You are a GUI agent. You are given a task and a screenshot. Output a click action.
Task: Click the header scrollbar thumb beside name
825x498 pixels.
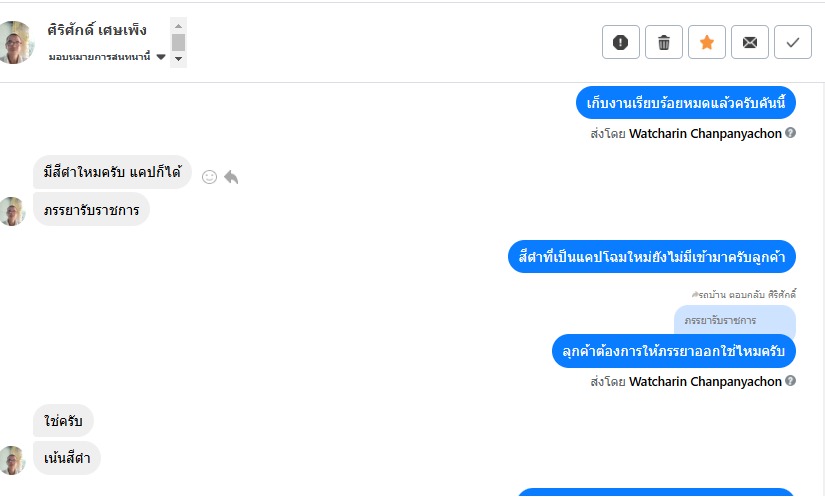coord(178,43)
